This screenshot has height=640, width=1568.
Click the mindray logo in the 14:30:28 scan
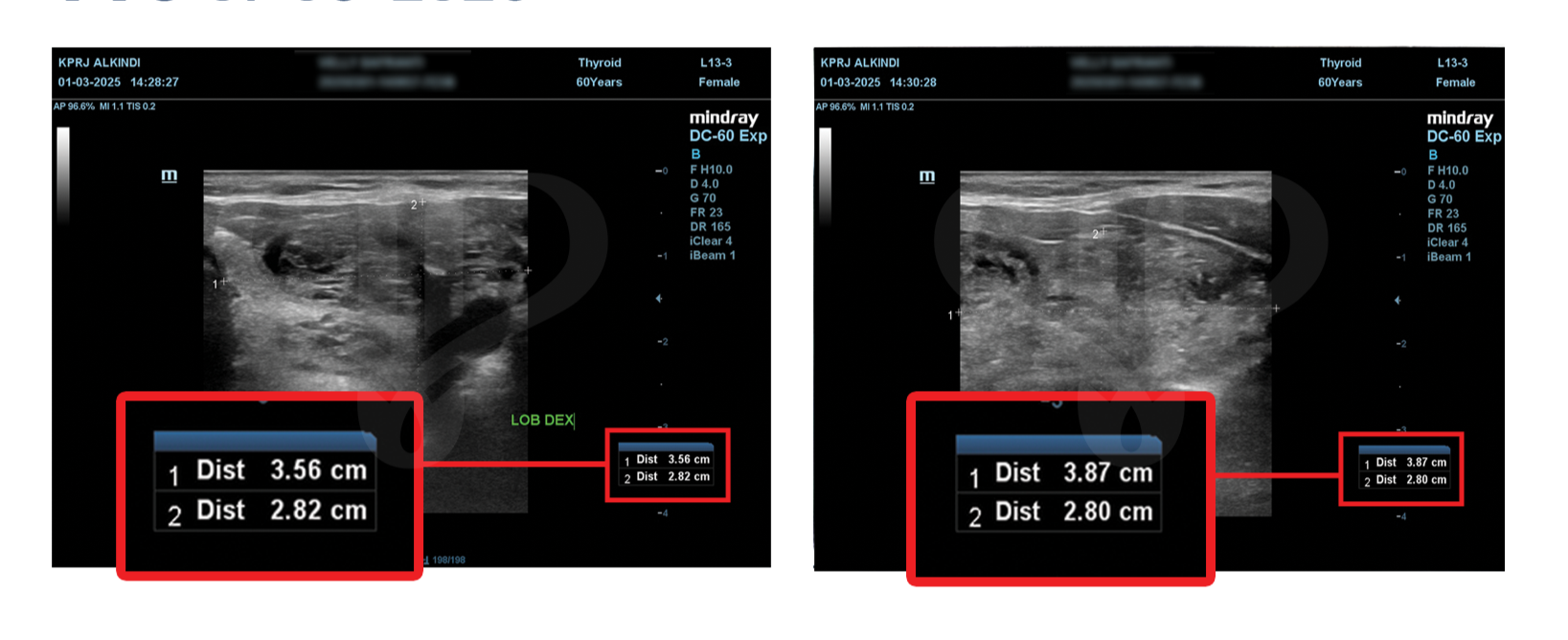(1460, 118)
